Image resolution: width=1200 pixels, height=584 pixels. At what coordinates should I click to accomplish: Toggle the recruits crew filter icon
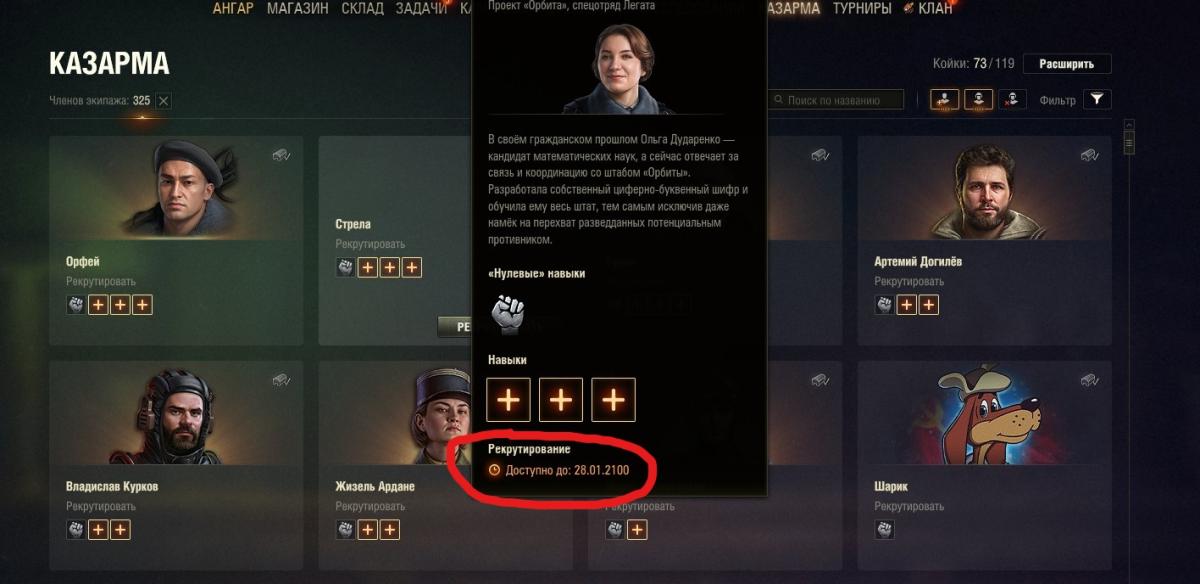pyautogui.click(x=945, y=99)
